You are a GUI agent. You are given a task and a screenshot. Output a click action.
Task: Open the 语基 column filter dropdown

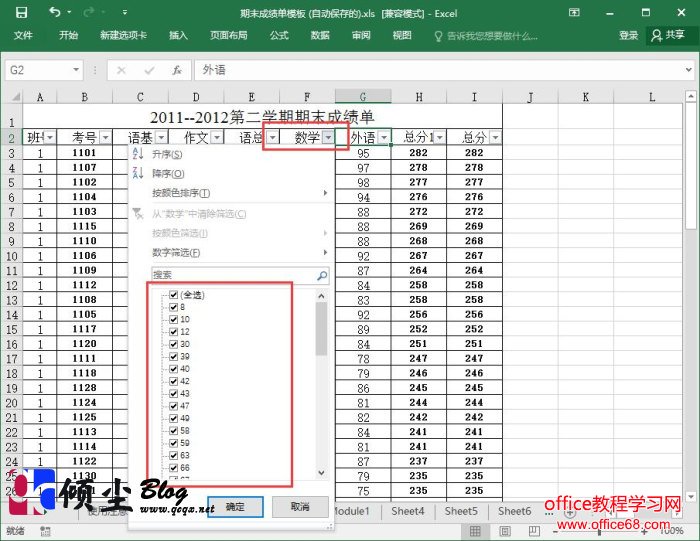coord(162,137)
